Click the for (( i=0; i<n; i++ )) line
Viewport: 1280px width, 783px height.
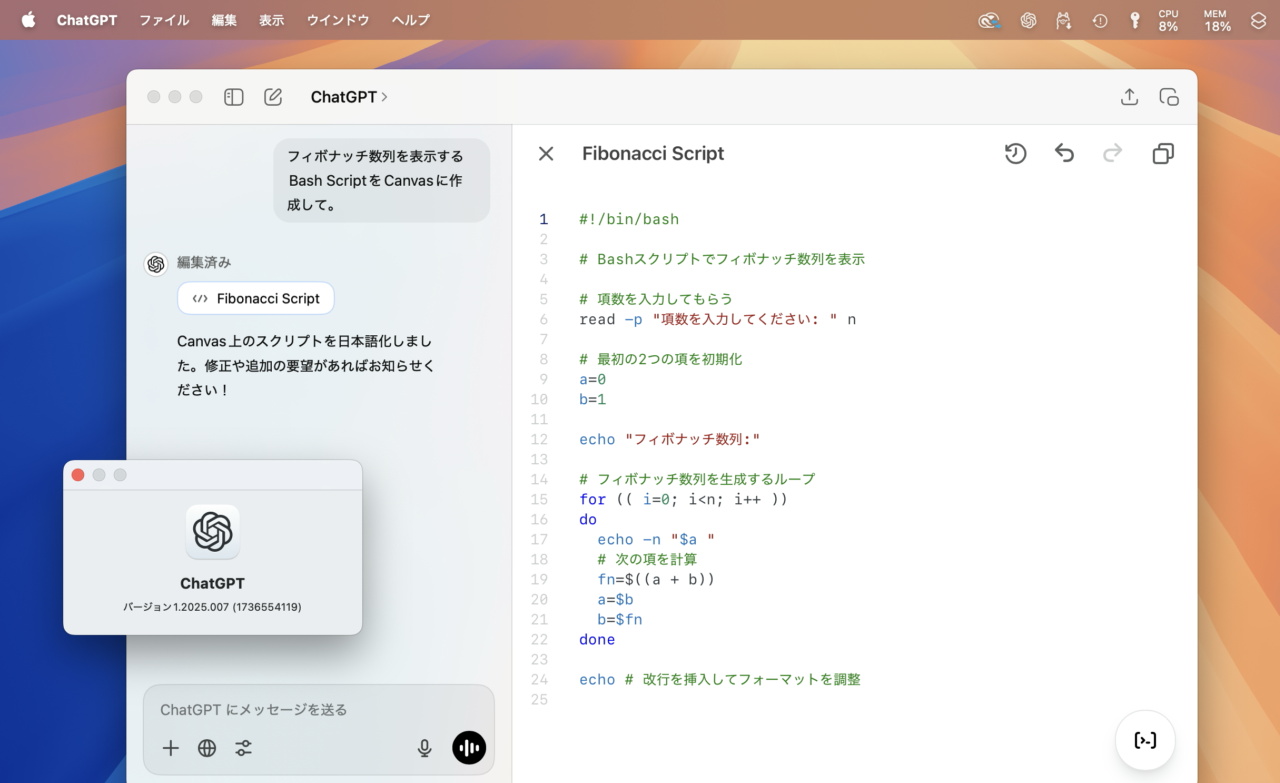click(683, 499)
